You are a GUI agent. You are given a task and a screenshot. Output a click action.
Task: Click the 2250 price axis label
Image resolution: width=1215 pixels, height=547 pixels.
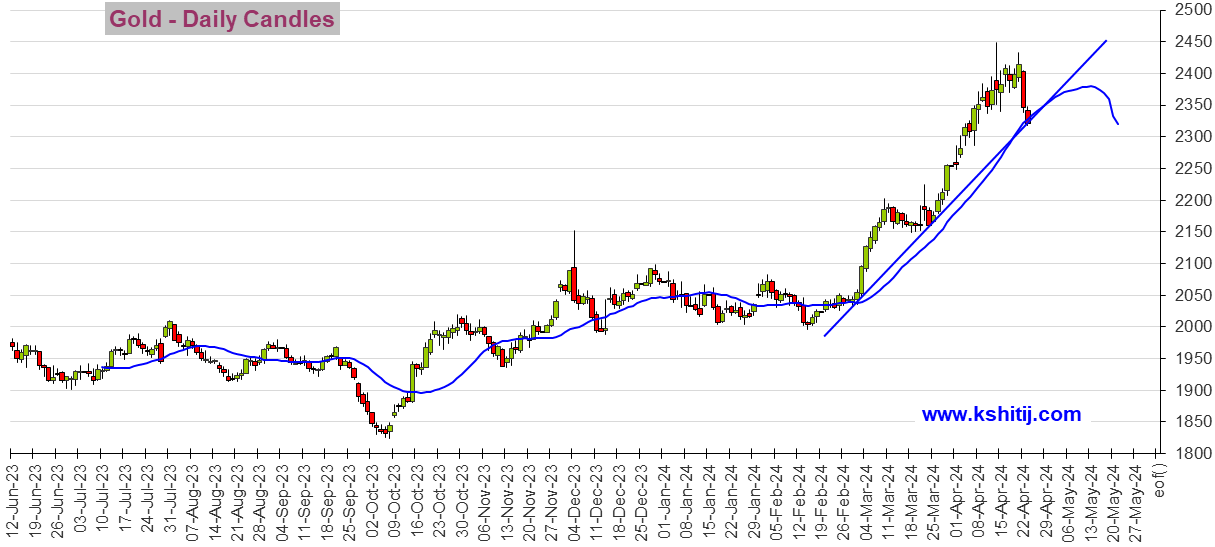pyautogui.click(x=1192, y=169)
